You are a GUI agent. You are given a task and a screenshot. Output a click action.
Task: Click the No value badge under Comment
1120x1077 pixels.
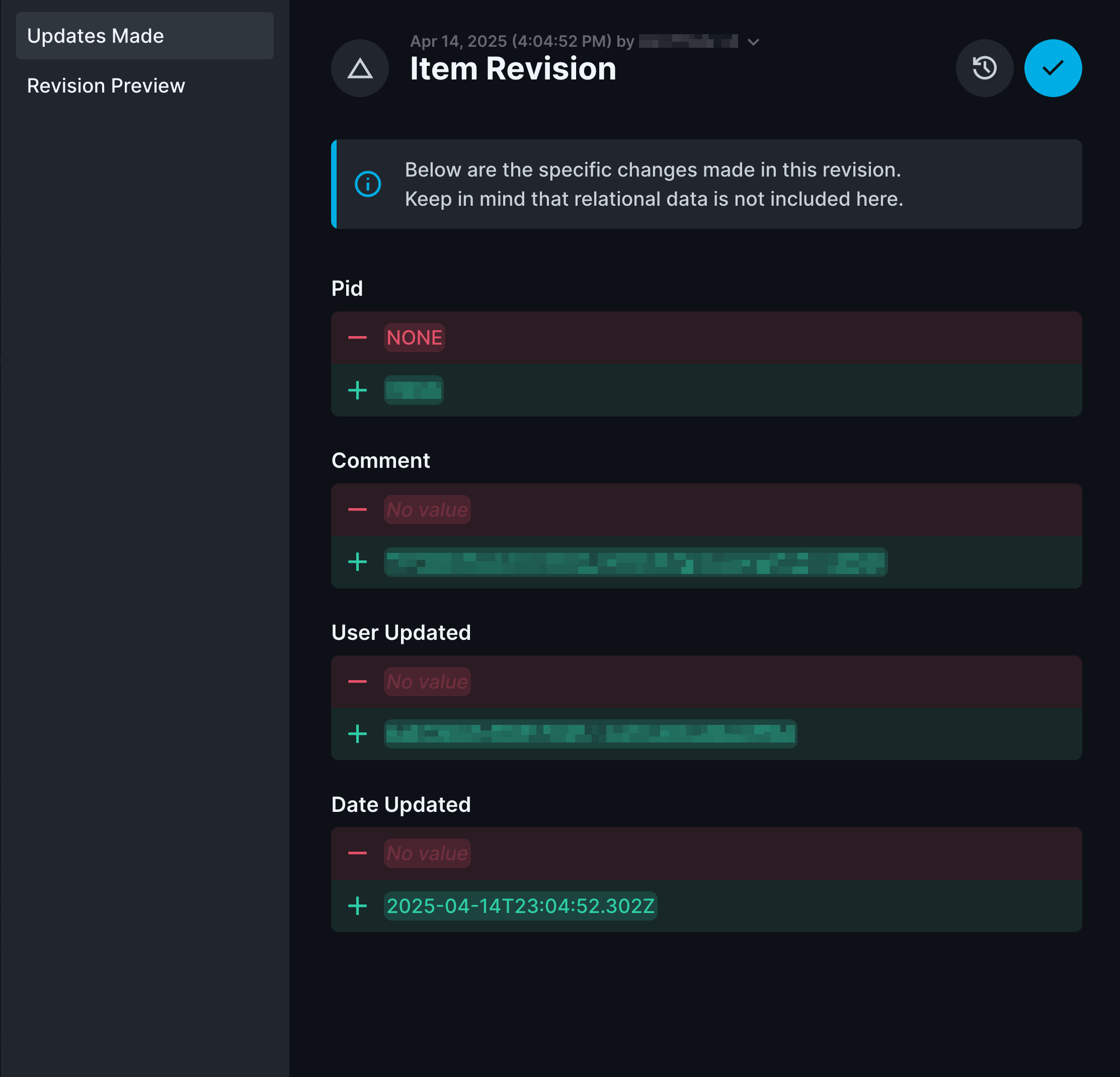[x=427, y=510]
